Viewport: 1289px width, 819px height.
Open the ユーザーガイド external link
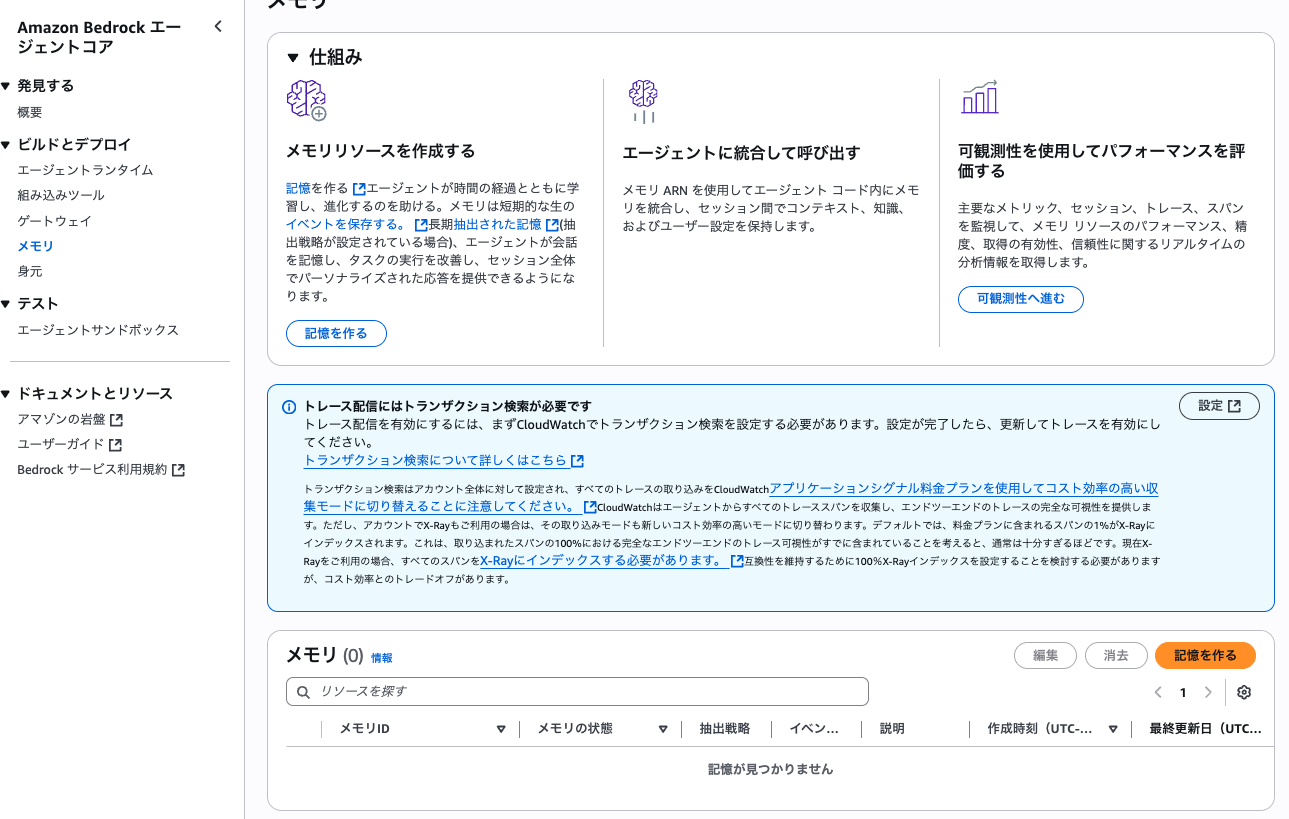[70, 444]
